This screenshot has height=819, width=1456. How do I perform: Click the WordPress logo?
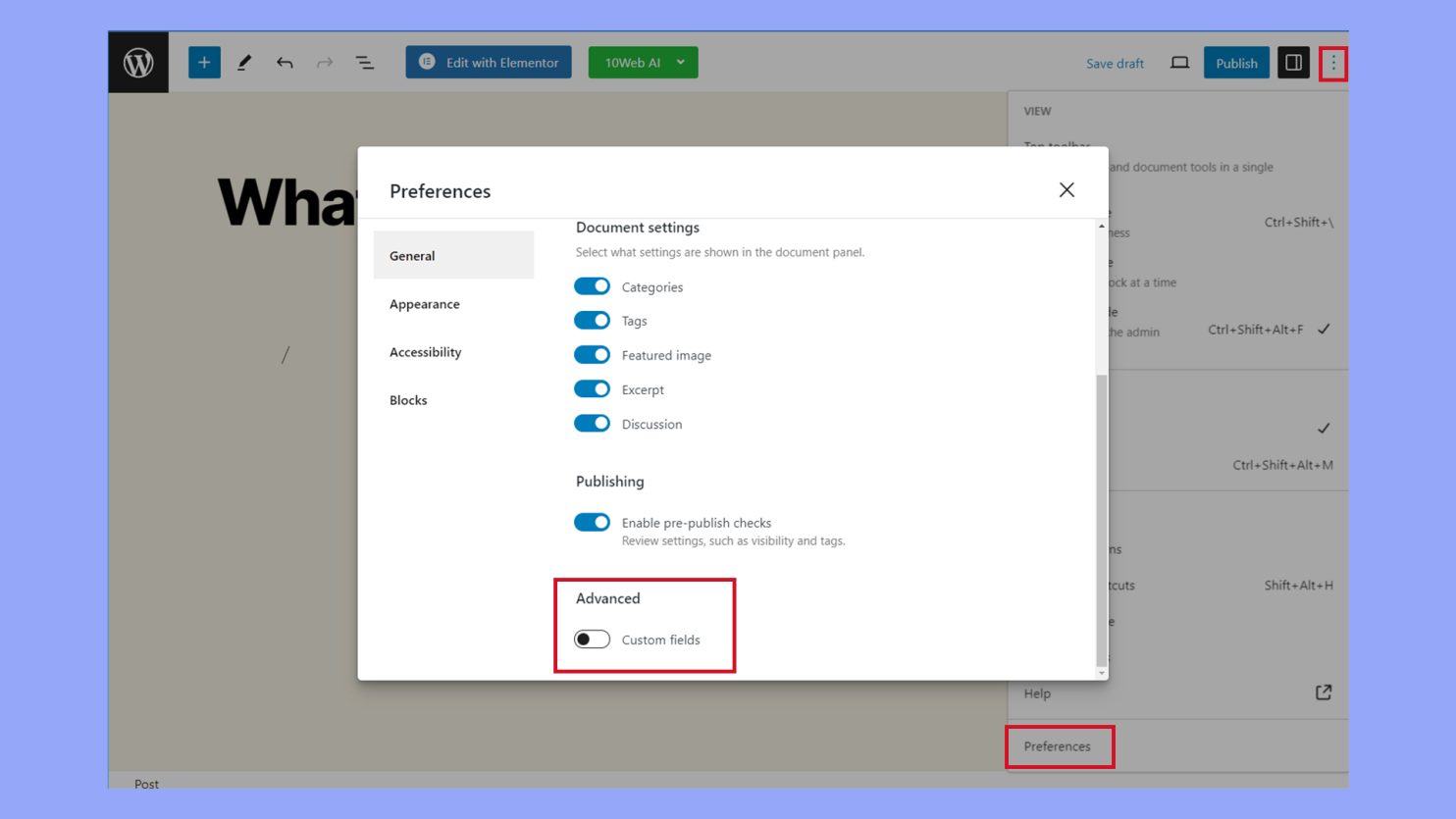pyautogui.click(x=137, y=62)
